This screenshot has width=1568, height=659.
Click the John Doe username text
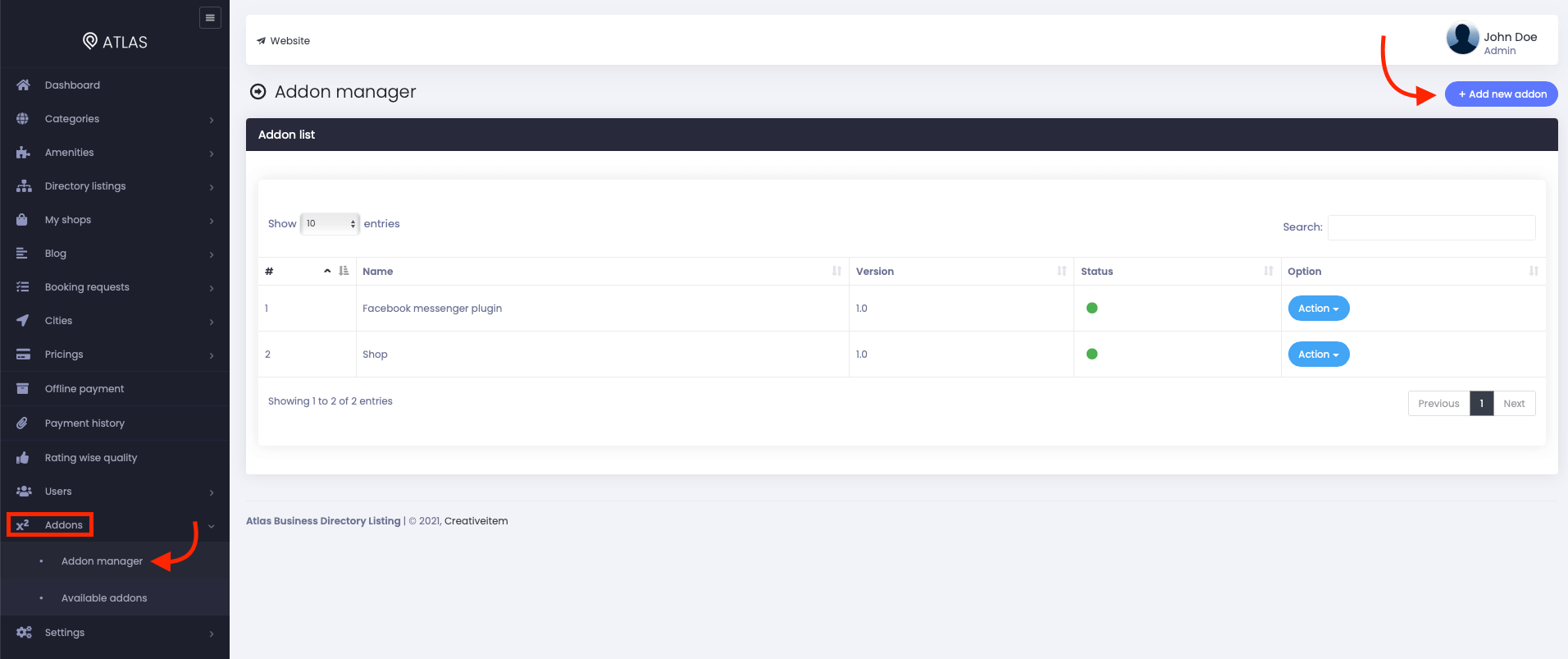pos(1510,37)
